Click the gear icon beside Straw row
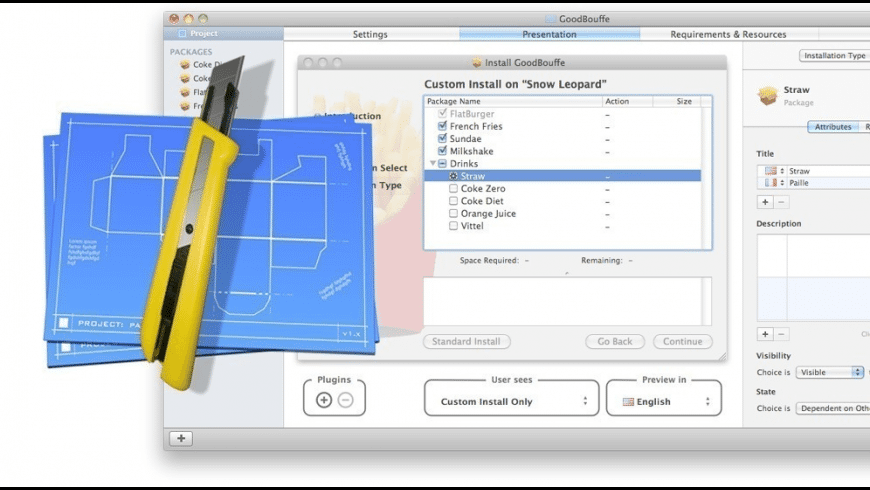Screen dimensions: 870x490 (453, 176)
